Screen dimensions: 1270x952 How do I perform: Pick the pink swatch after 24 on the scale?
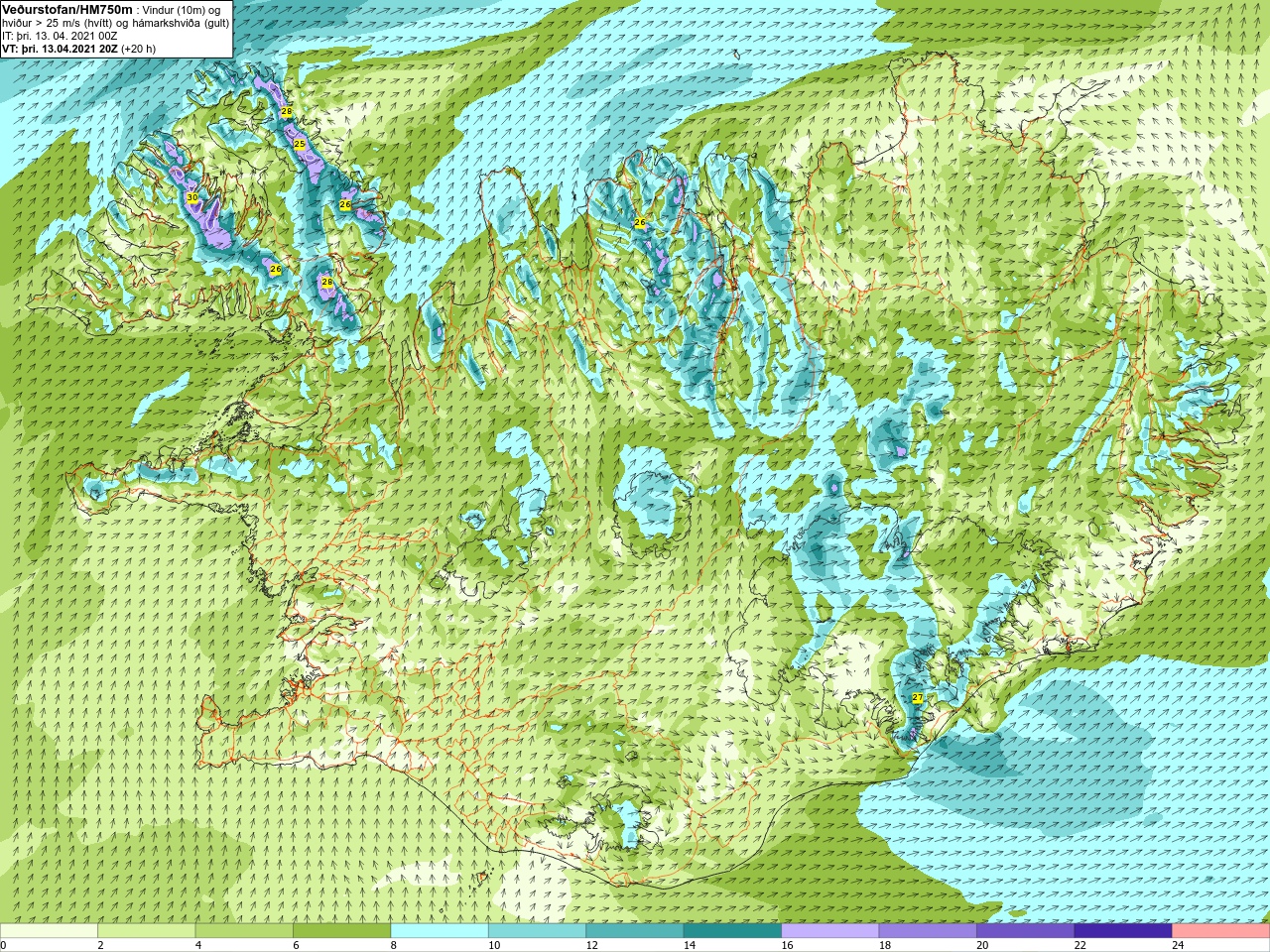click(x=1220, y=930)
